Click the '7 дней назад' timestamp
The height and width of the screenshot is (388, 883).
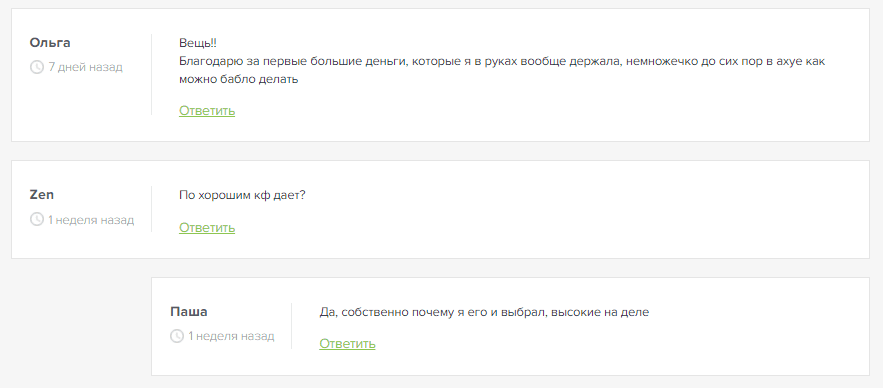pos(86,68)
